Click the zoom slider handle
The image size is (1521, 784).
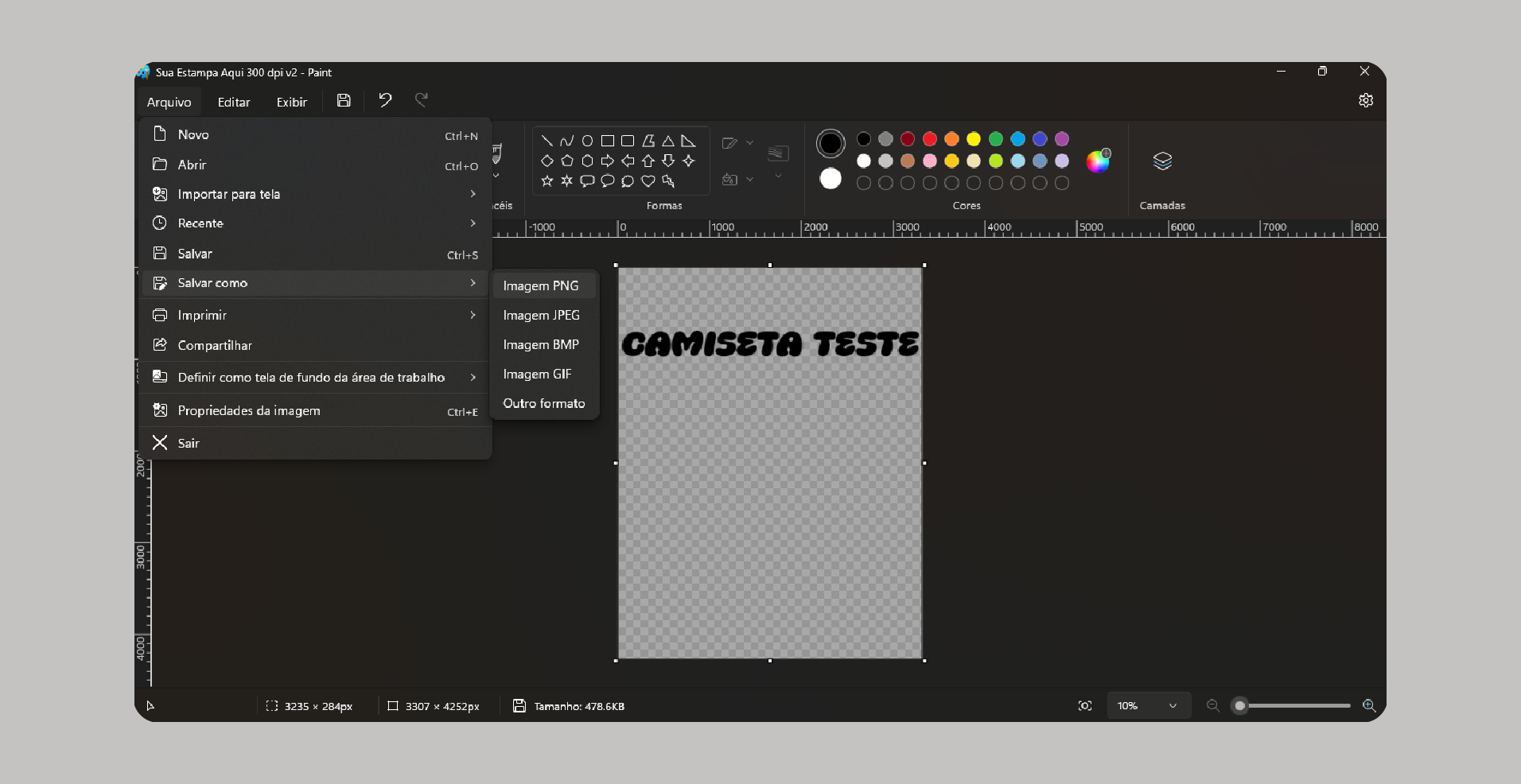1239,706
